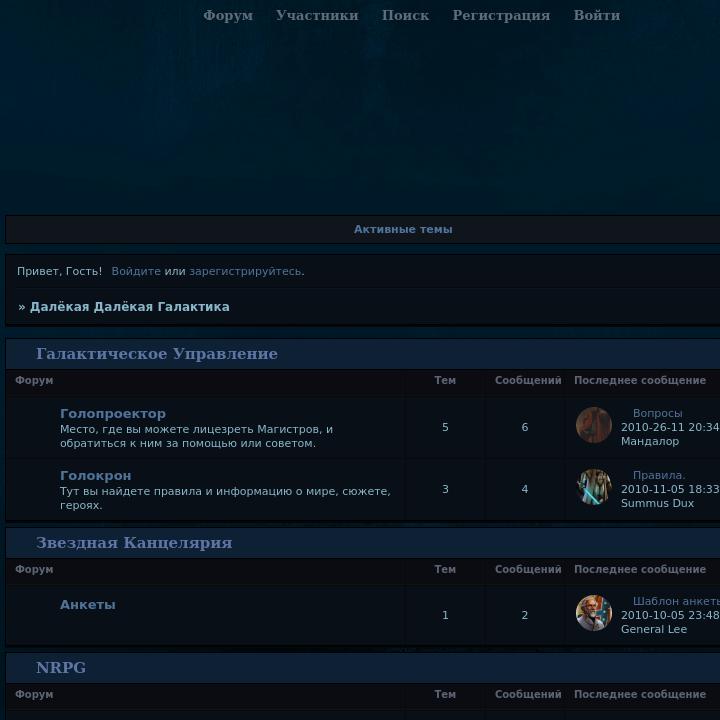Open Галактическое Управление category heading

tap(157, 354)
